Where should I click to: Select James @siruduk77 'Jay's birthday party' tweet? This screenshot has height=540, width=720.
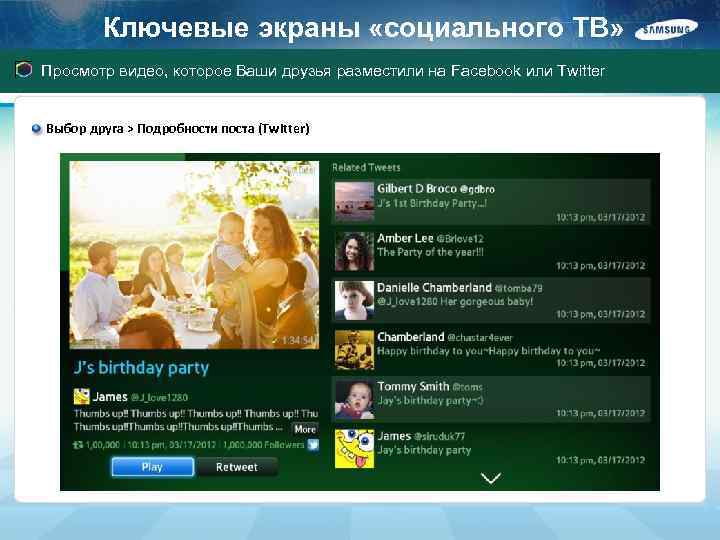[490, 449]
